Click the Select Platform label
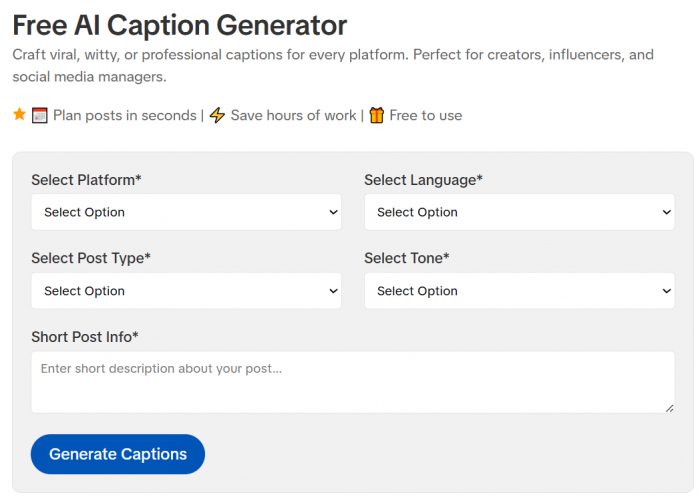 coord(86,180)
